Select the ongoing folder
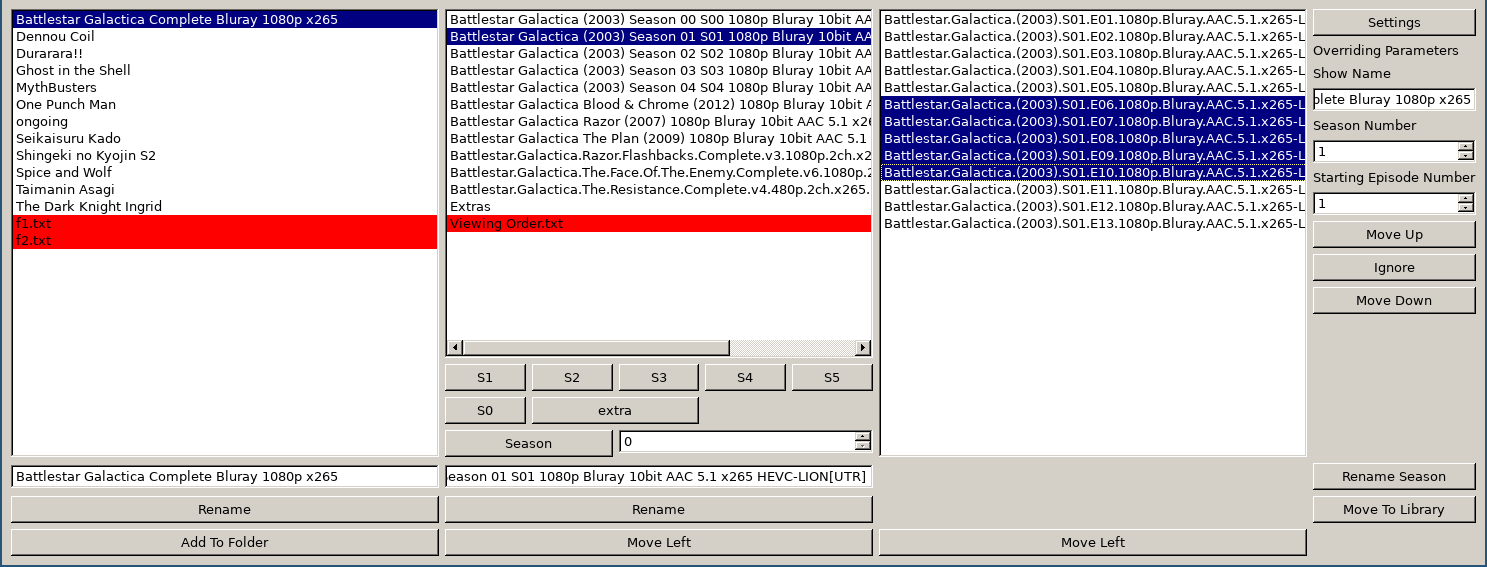Viewport: 1487px width, 567px height. pos(225,121)
